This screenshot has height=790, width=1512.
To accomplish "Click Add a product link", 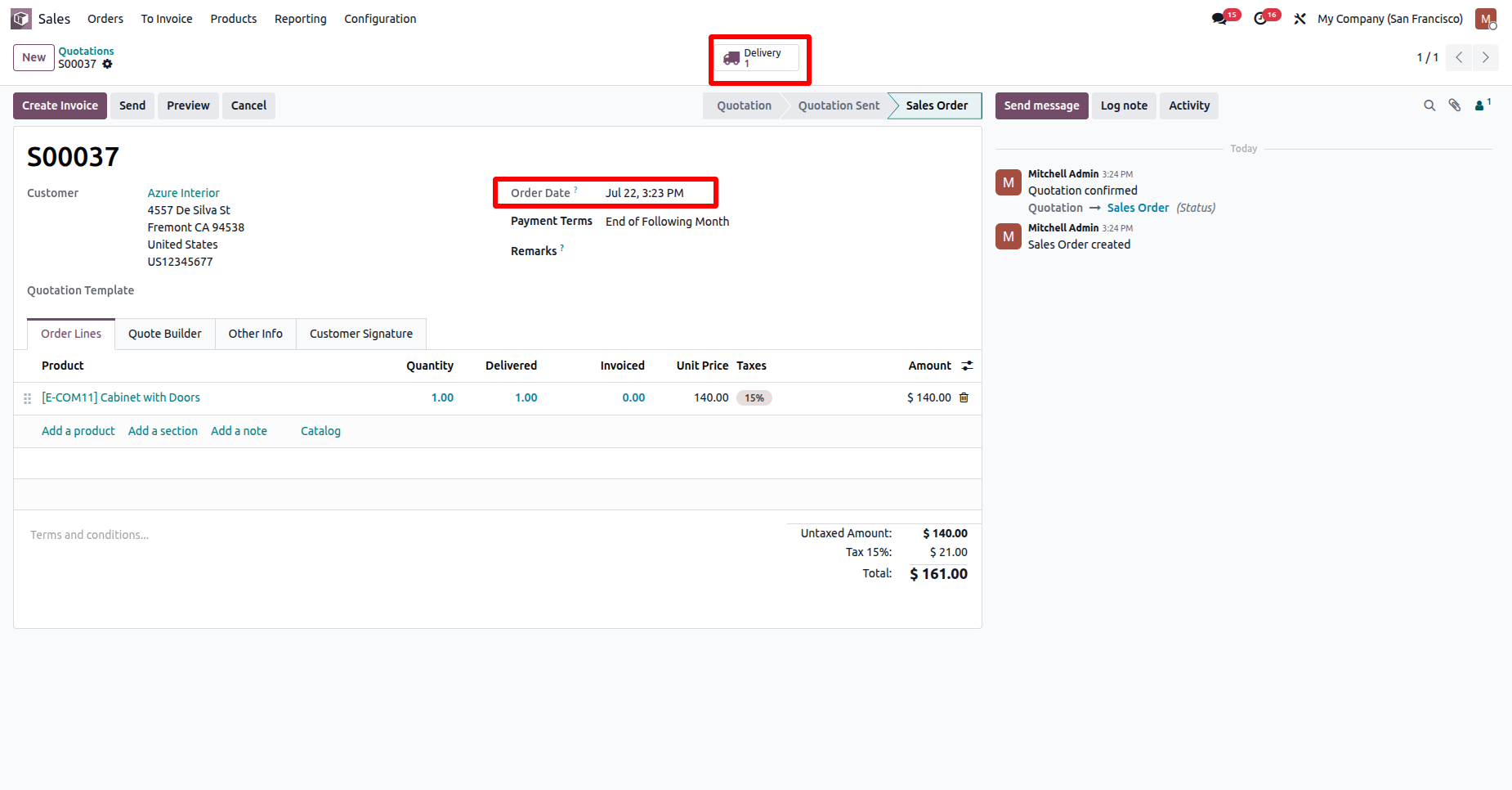I will (x=78, y=431).
